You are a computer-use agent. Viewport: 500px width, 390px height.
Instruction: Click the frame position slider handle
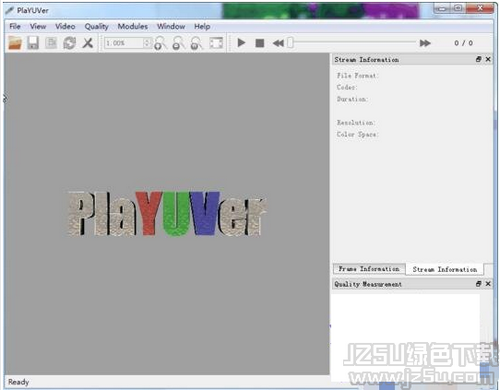pyautogui.click(x=290, y=43)
